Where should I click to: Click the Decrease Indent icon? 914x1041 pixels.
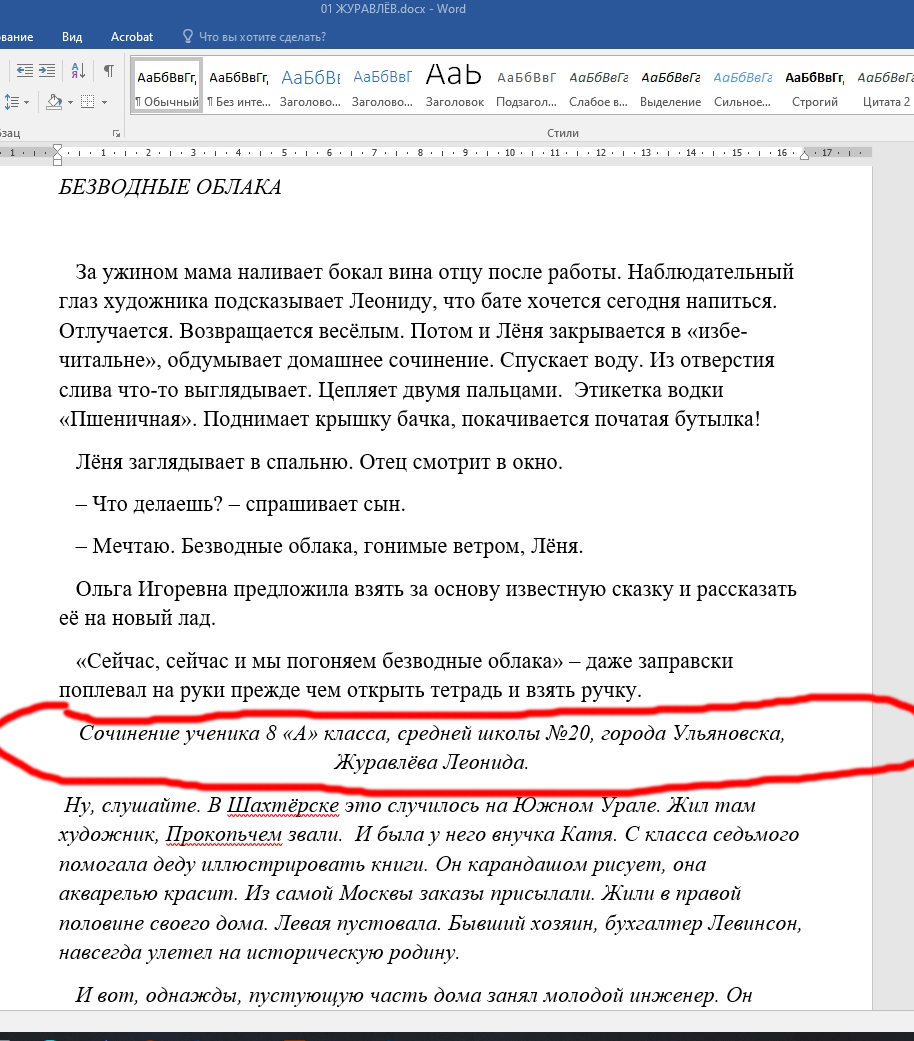coord(25,70)
